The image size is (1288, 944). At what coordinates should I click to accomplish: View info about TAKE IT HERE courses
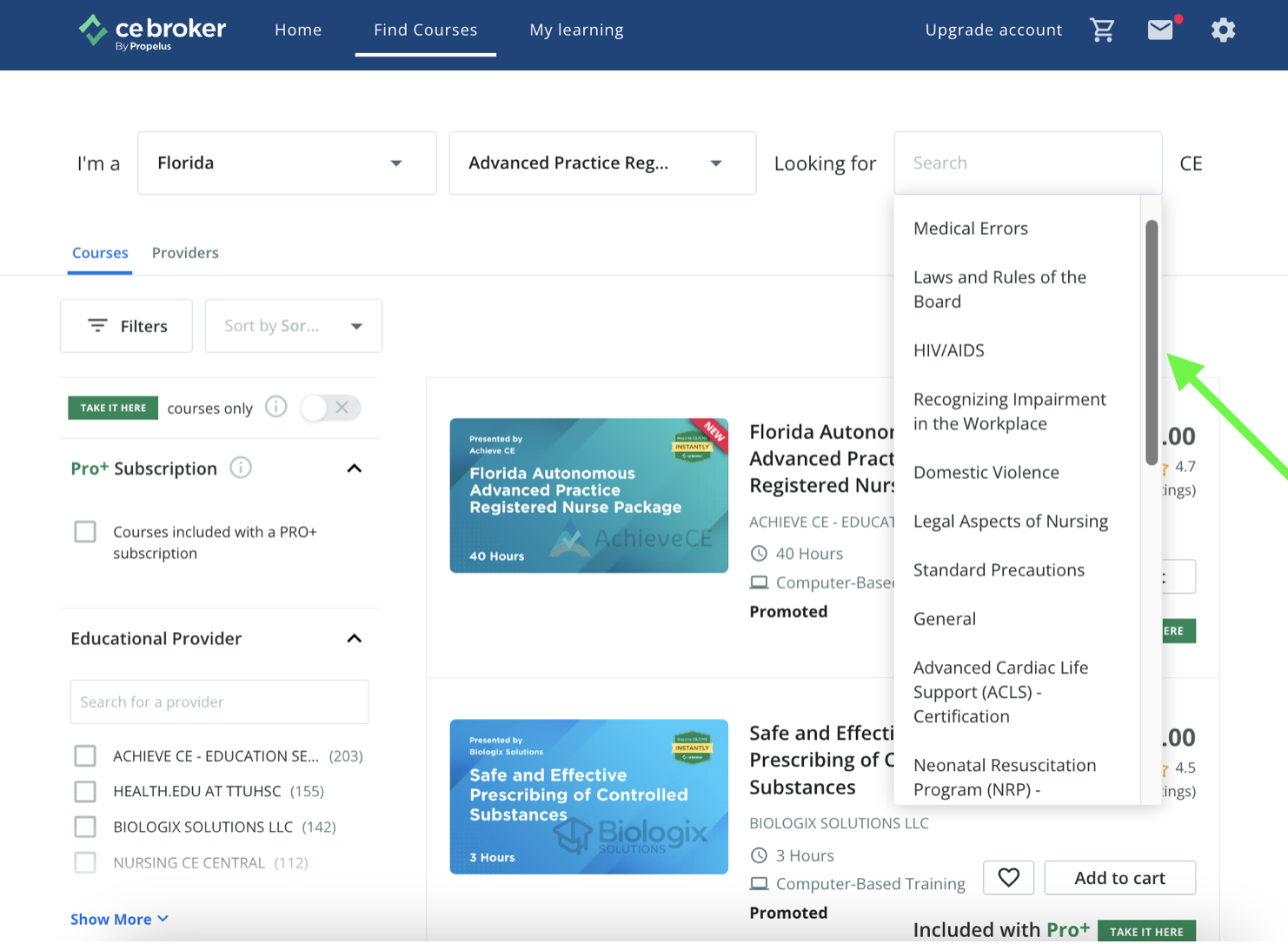pyautogui.click(x=276, y=406)
